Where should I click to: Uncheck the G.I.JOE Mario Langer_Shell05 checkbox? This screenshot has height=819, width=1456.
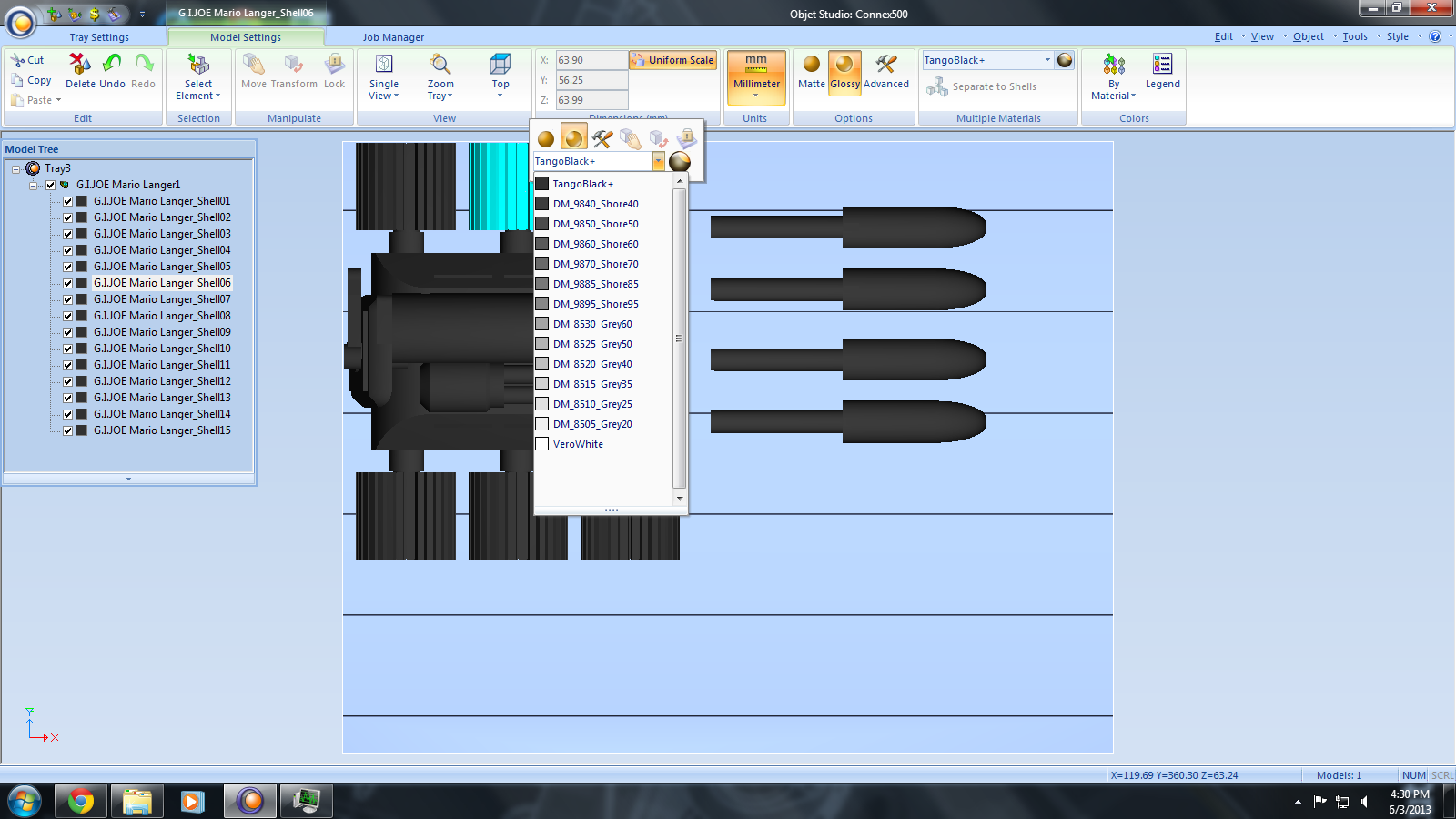click(x=67, y=267)
